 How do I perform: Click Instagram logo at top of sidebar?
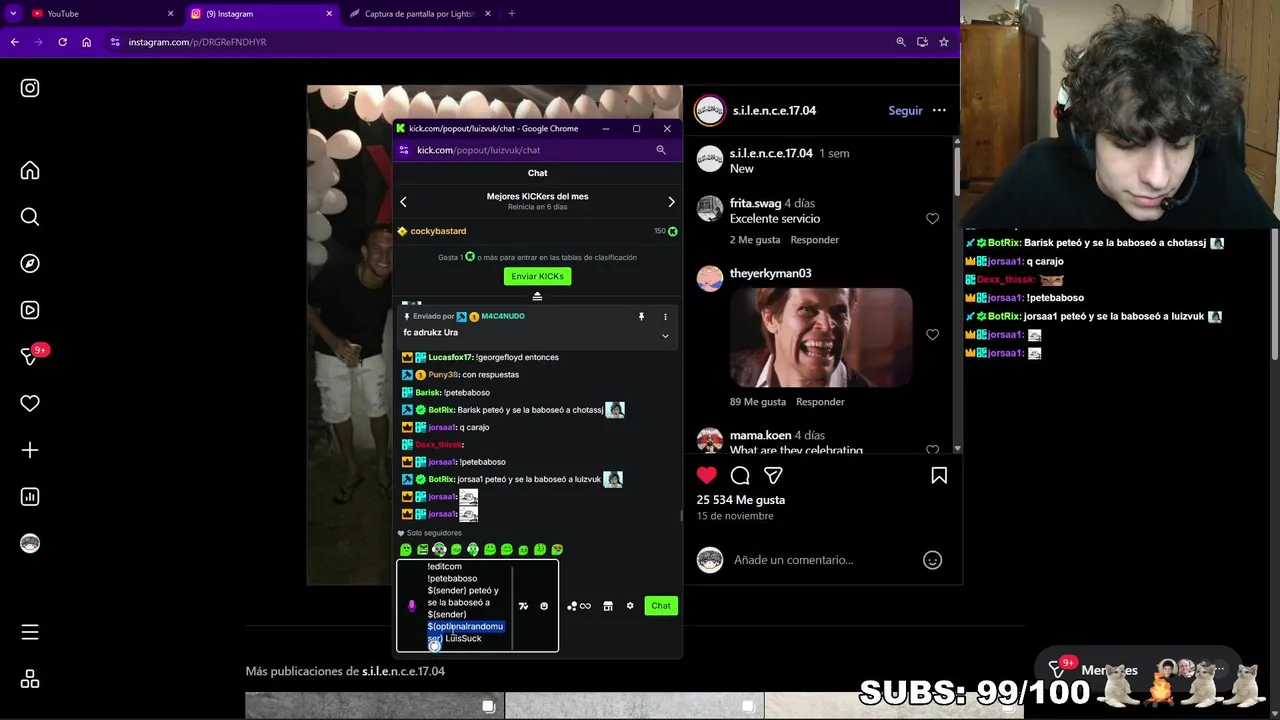[30, 88]
